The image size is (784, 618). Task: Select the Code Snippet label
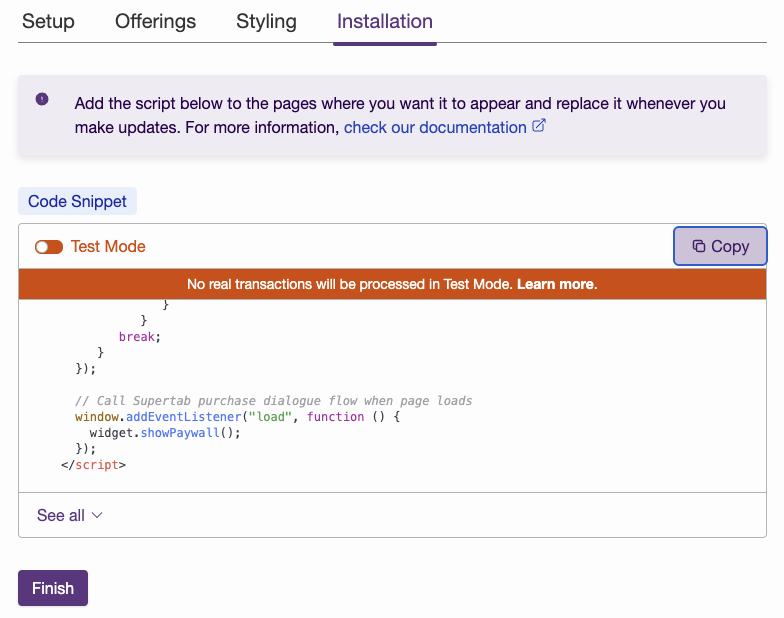(78, 201)
